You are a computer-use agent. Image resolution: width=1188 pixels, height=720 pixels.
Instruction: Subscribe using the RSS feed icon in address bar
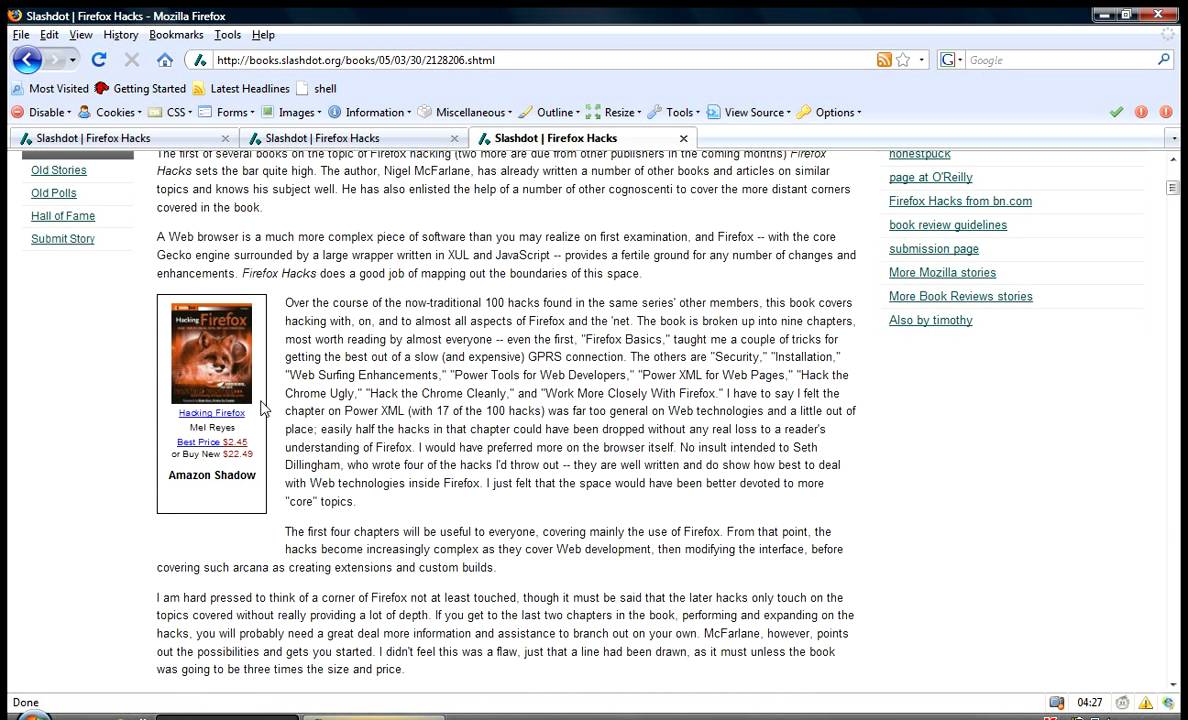(x=883, y=60)
